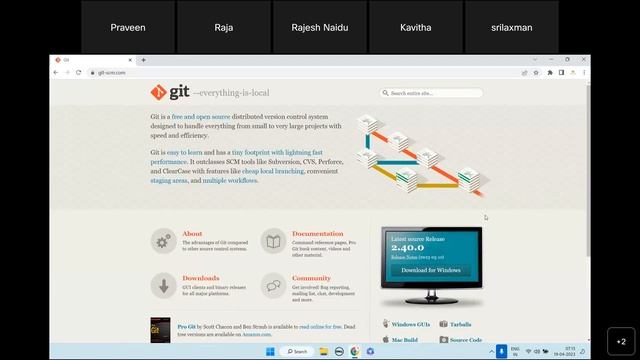Open the About section link
This screenshot has width=640, height=360.
pos(192,233)
